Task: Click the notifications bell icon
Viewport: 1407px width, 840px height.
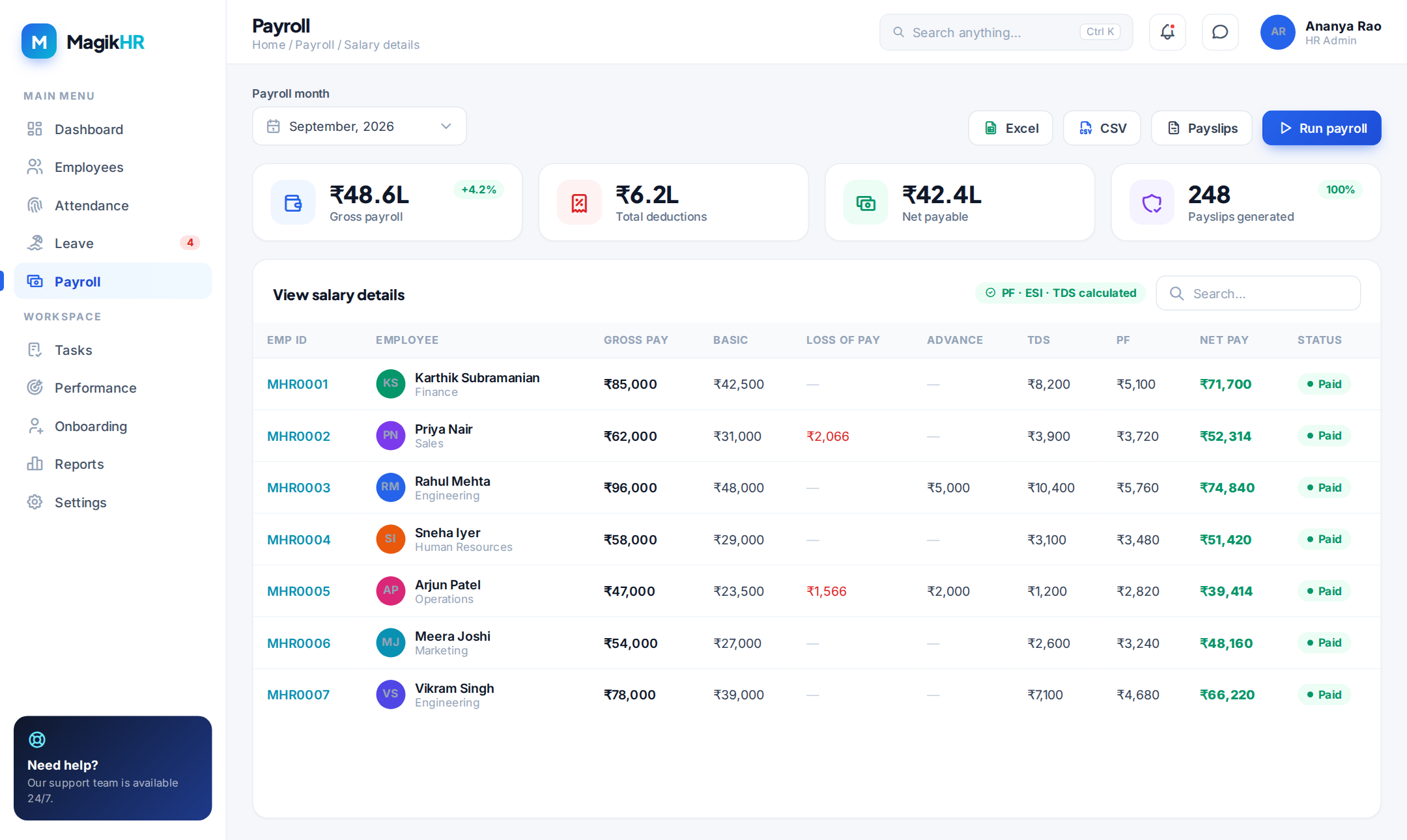Action: [x=1167, y=32]
